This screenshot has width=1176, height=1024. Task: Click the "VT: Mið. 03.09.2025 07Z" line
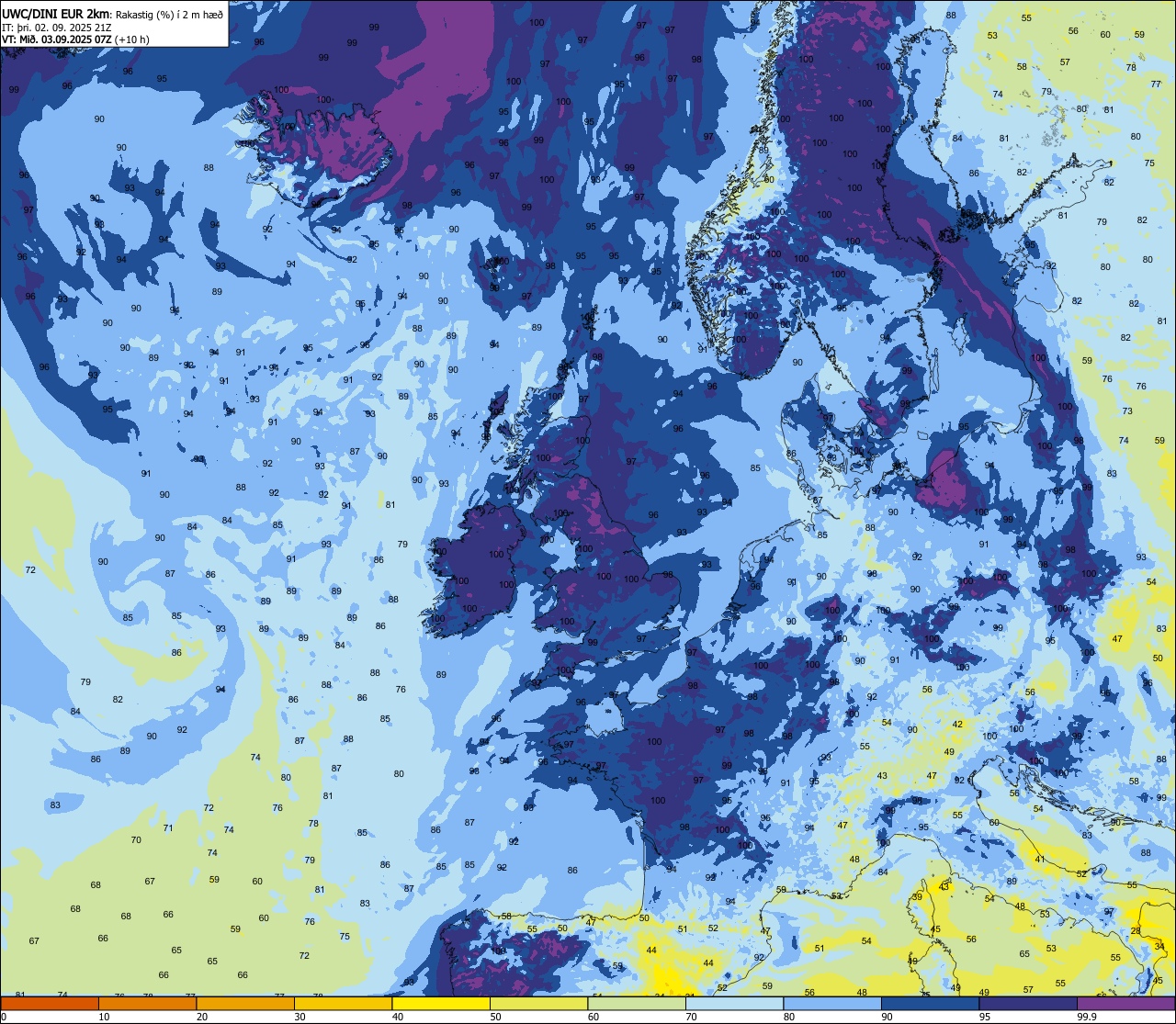coord(57,39)
